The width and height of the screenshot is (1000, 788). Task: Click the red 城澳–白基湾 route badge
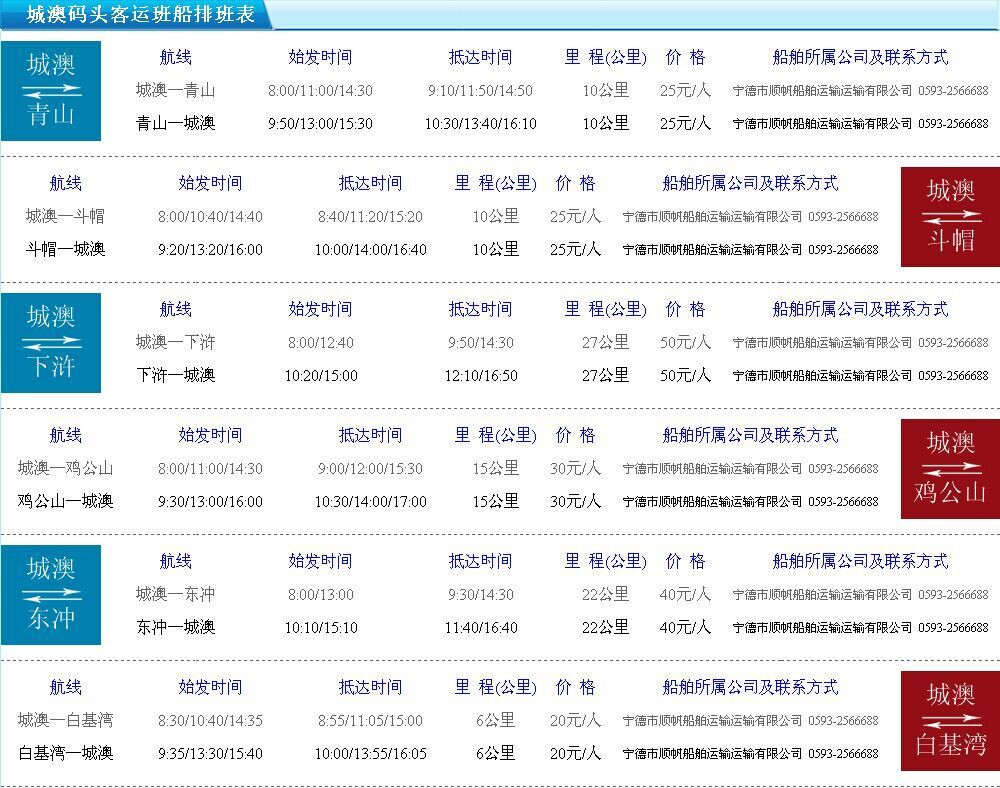[950, 720]
